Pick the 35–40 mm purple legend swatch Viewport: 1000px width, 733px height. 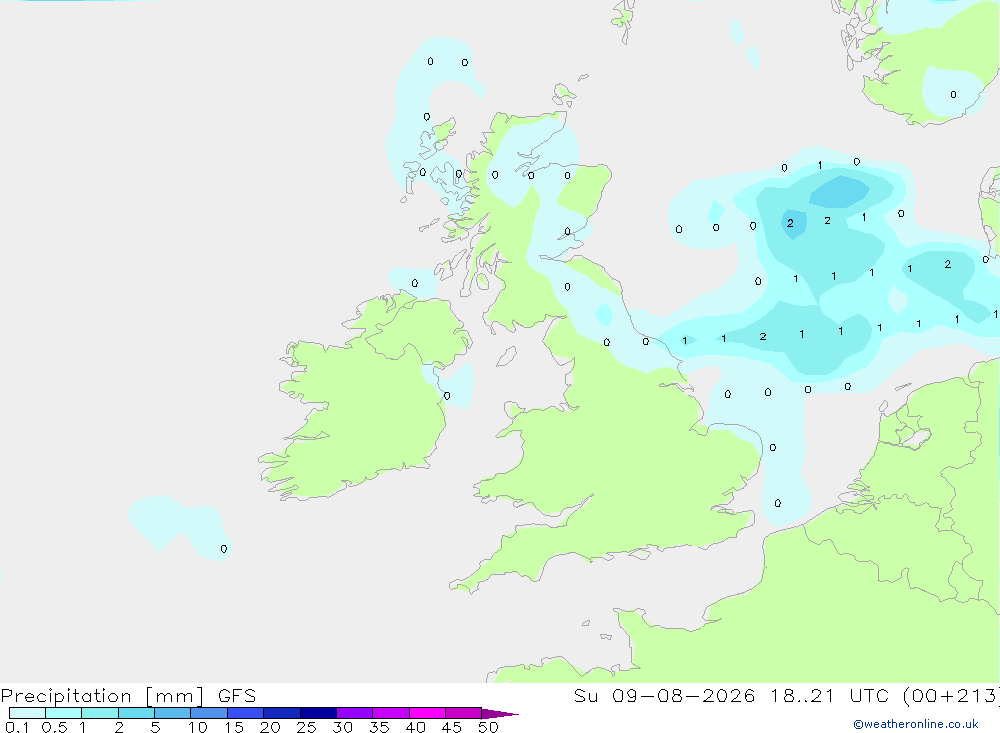391,713
